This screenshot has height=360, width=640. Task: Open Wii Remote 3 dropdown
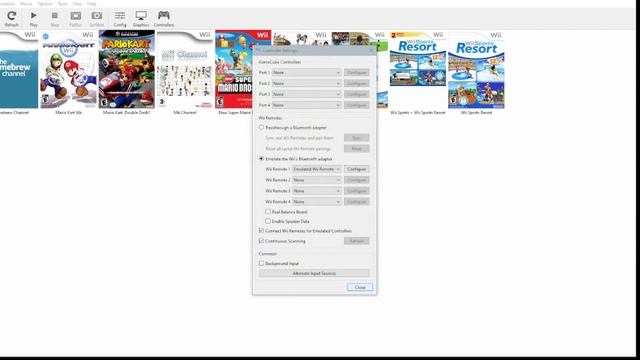(x=316, y=191)
